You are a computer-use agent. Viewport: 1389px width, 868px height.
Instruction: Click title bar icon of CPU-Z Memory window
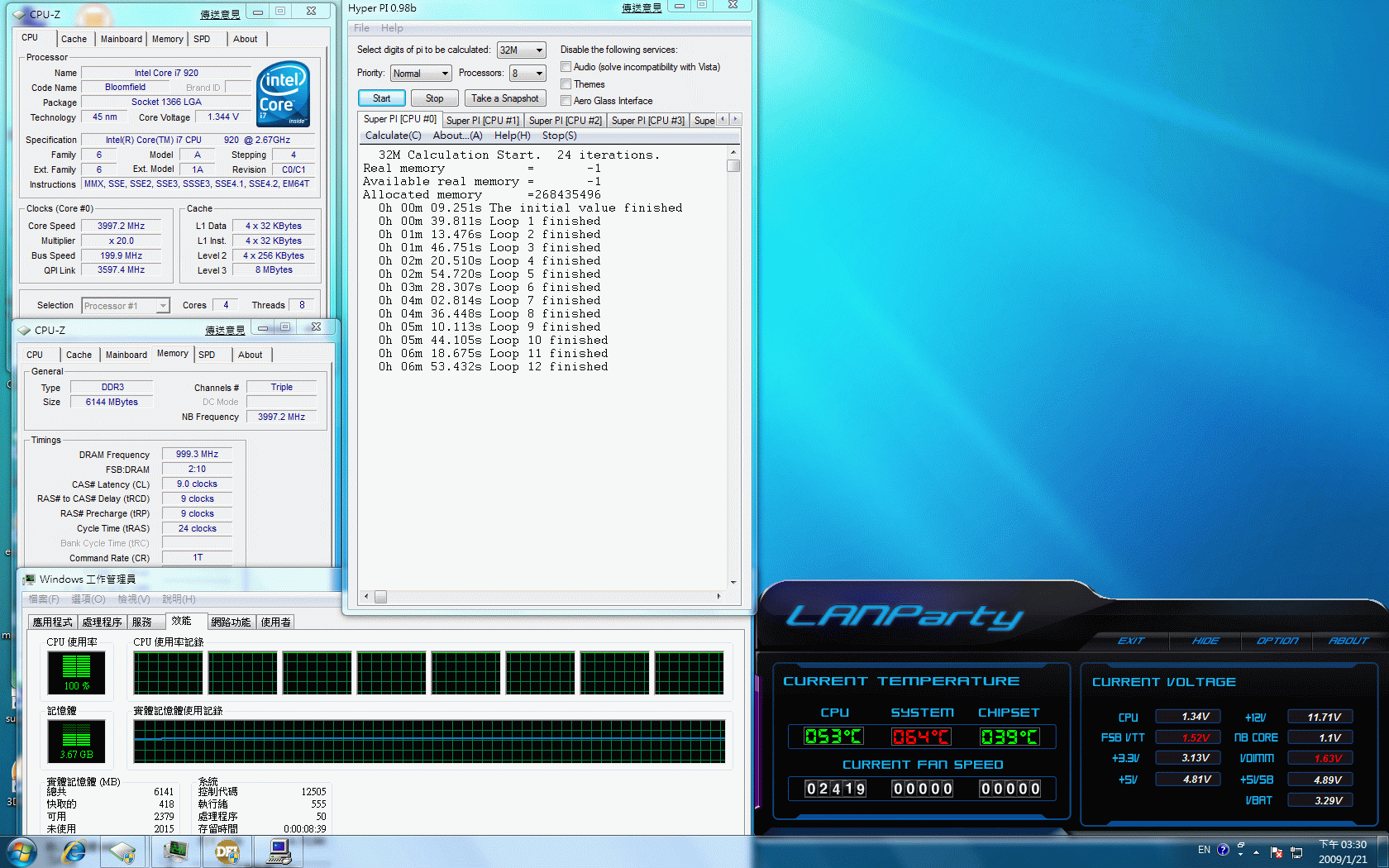click(25, 330)
